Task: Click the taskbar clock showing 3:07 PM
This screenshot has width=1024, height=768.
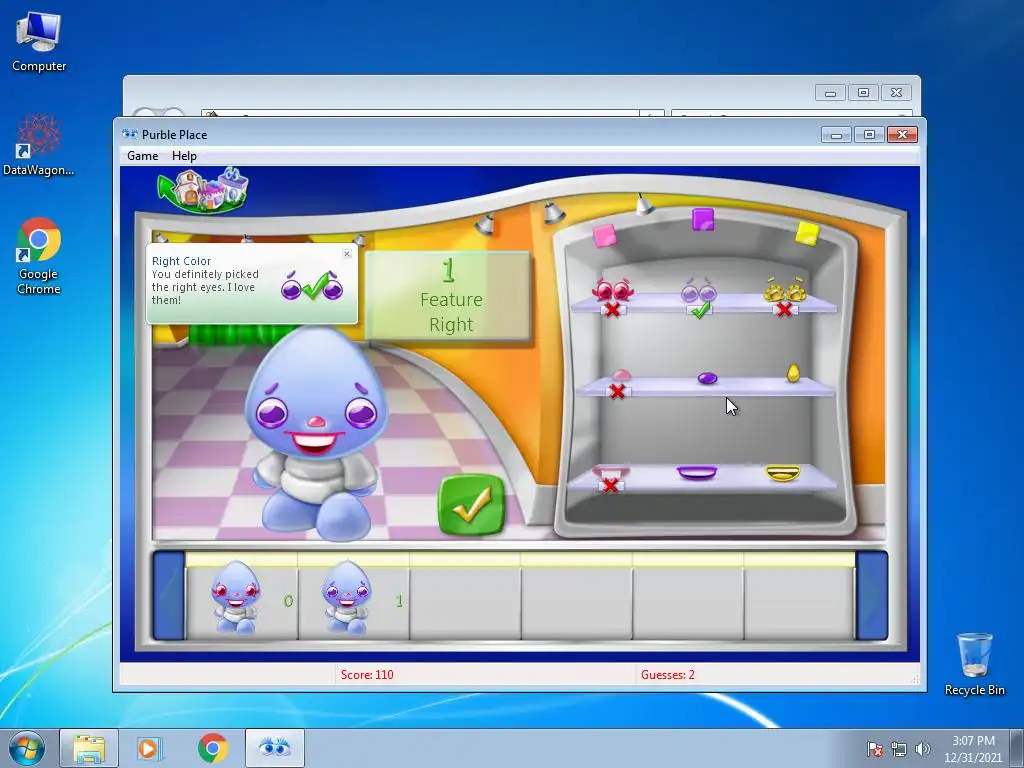Action: (x=973, y=749)
